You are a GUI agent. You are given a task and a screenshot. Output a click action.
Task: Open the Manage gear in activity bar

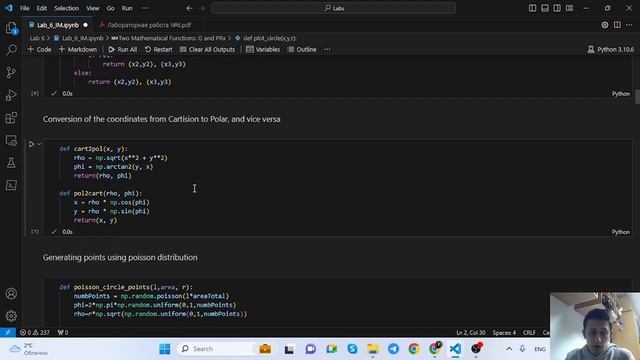tap(11, 316)
